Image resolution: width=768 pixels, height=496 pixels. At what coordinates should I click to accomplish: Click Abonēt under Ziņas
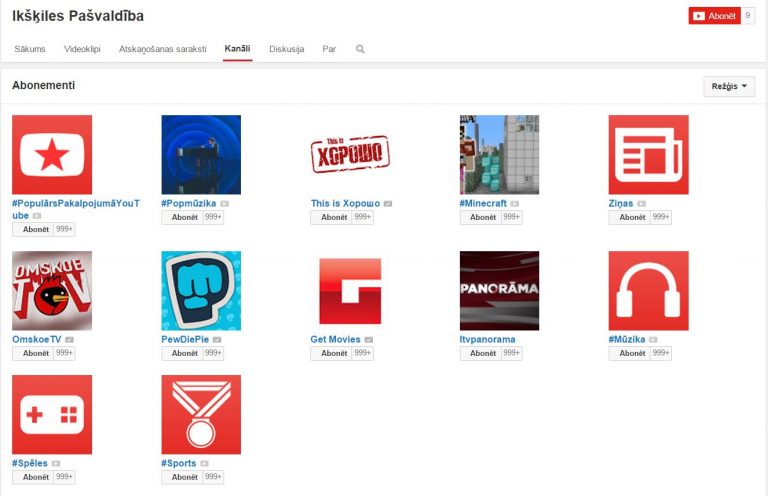point(630,217)
